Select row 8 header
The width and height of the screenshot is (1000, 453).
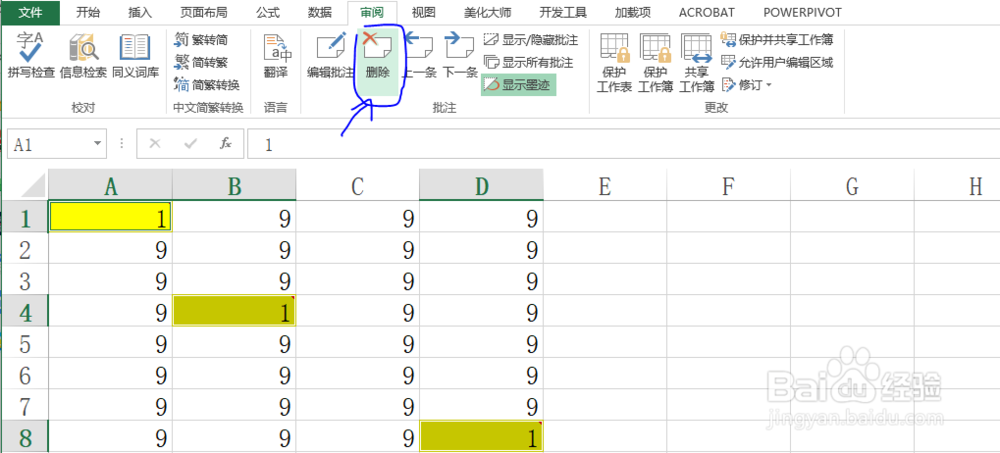coord(26,436)
